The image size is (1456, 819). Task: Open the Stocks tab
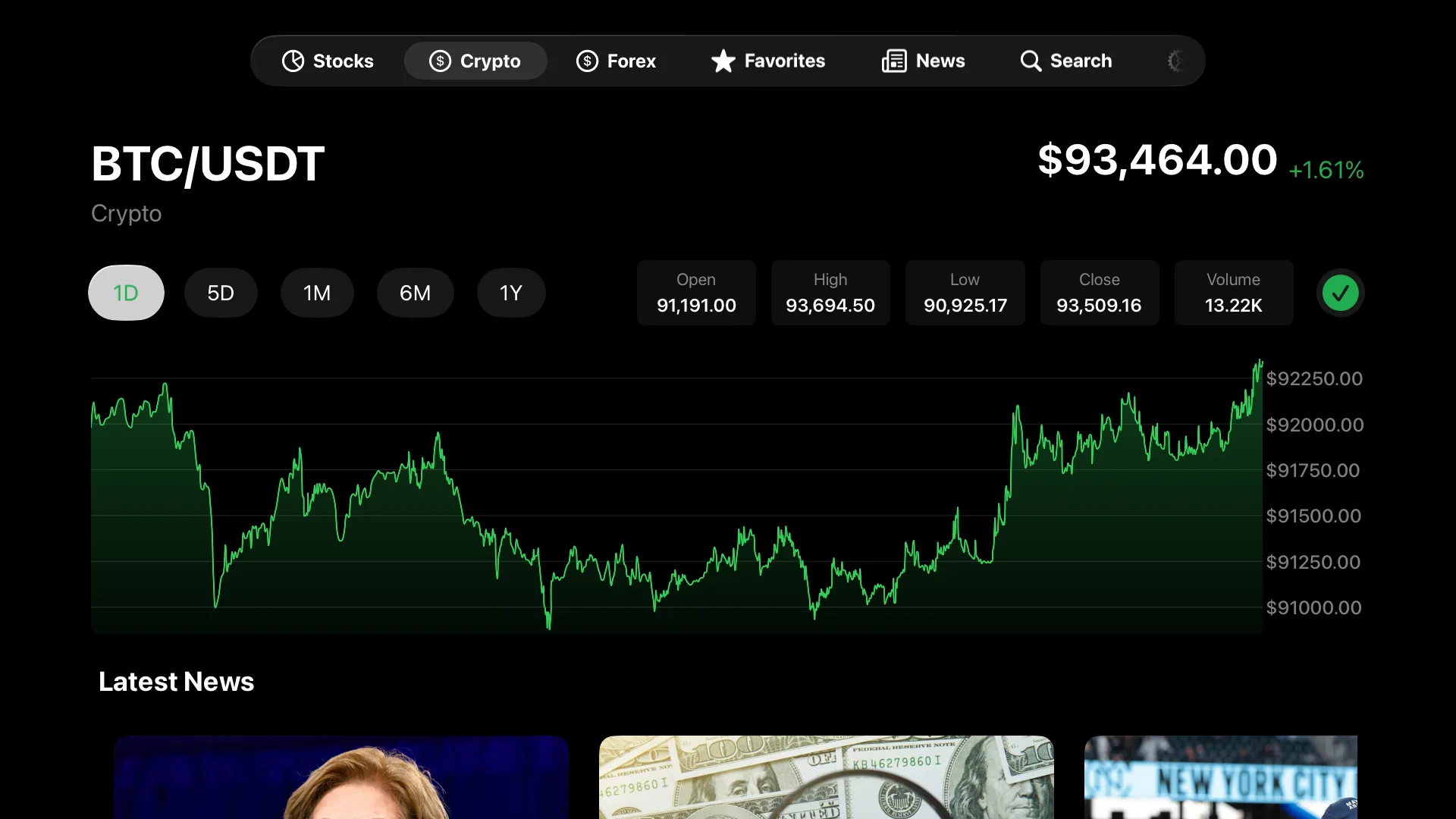(x=328, y=61)
